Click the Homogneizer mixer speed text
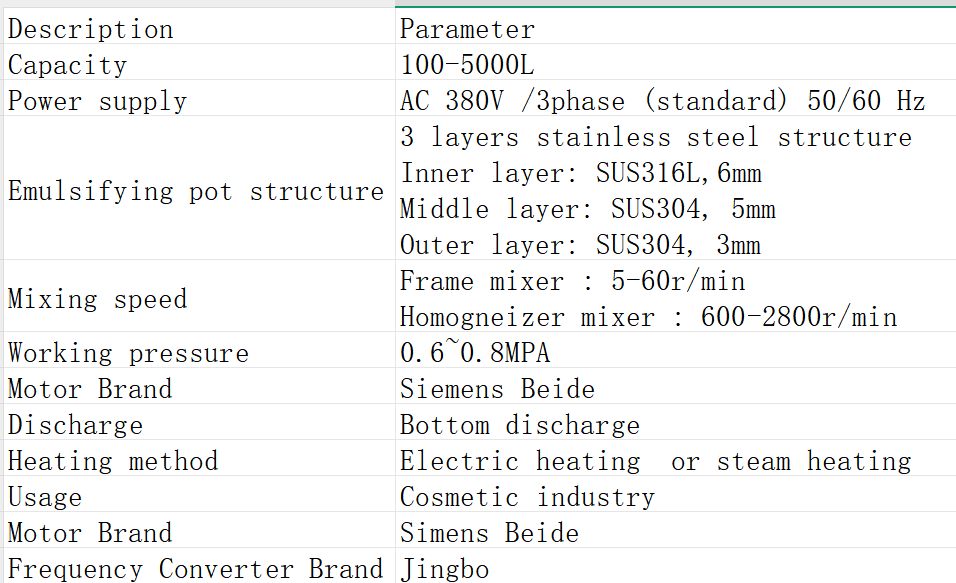 (648, 317)
